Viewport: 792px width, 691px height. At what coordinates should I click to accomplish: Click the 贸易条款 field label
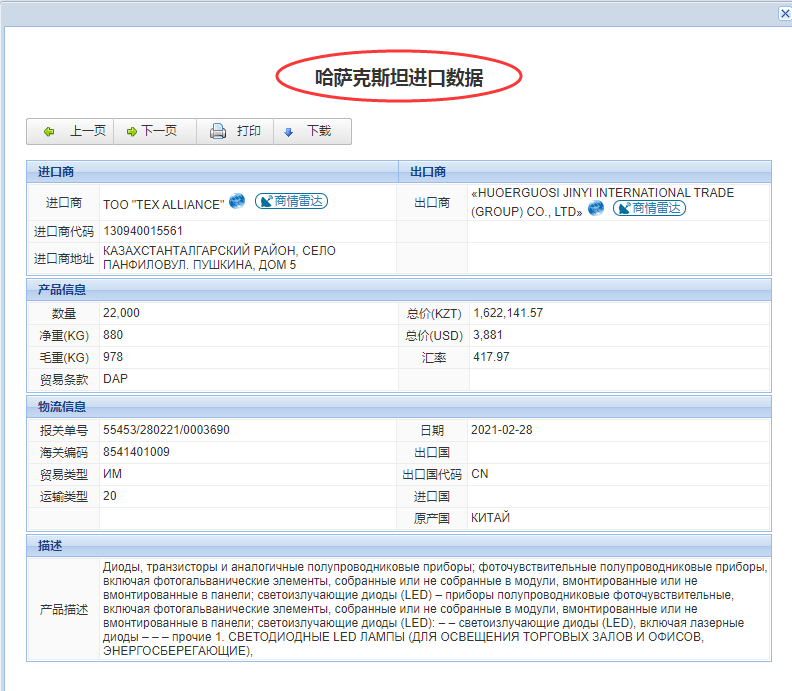[64, 380]
